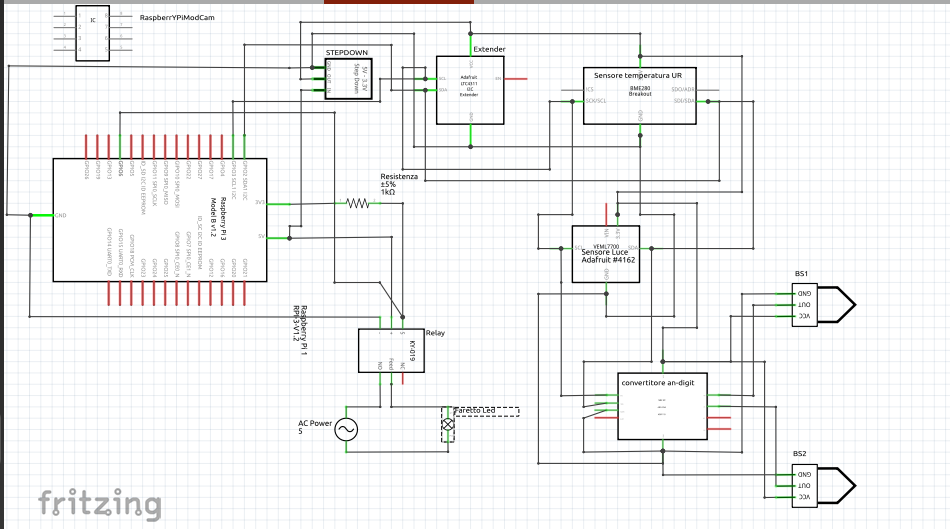Select the Adafruit LTC4311 I2C Extender part
The width and height of the screenshot is (950, 529).
(470, 90)
